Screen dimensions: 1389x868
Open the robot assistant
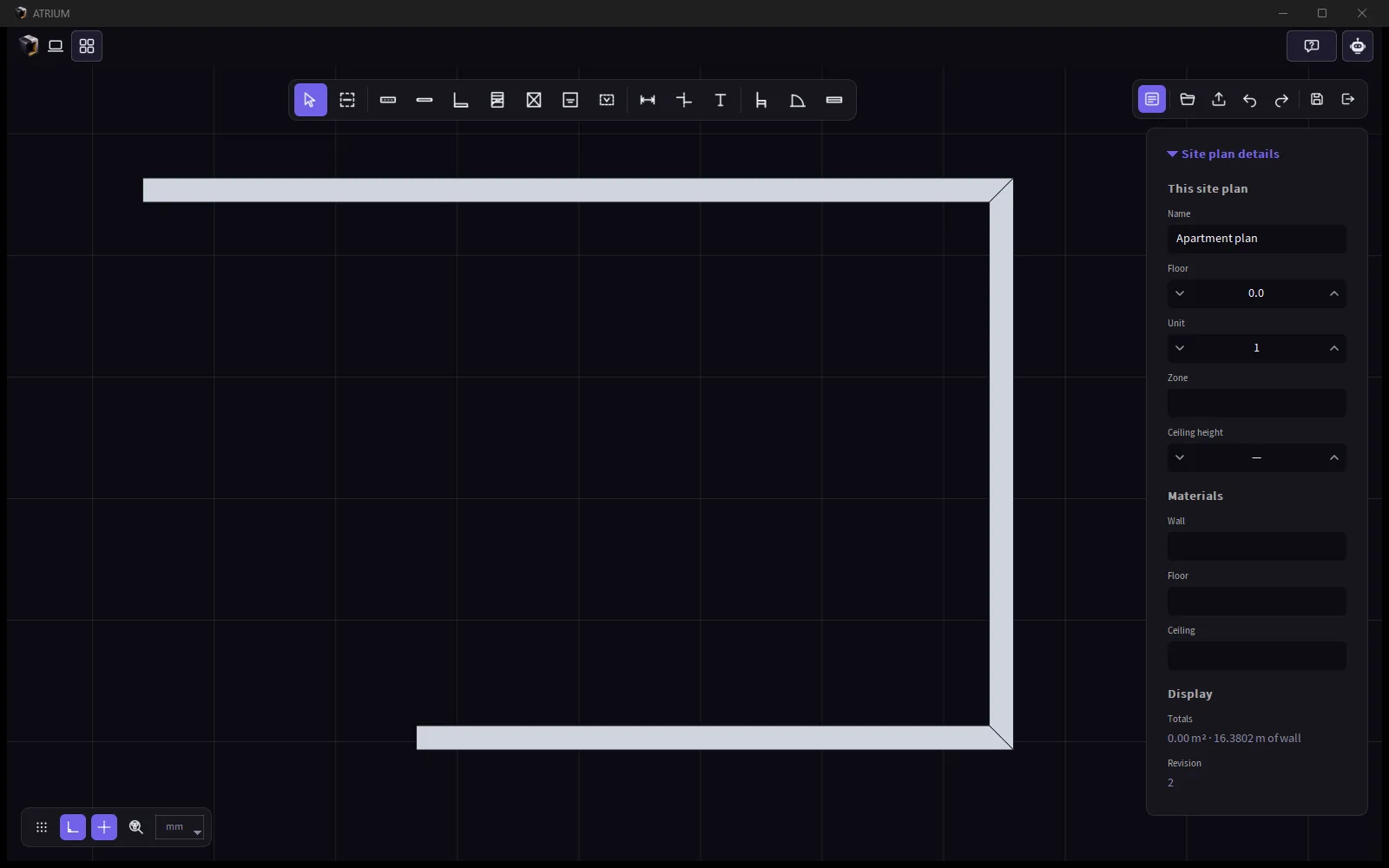[x=1358, y=46]
